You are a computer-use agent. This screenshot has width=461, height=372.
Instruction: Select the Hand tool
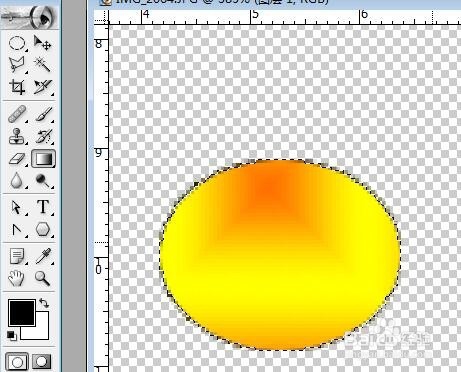coord(17,278)
